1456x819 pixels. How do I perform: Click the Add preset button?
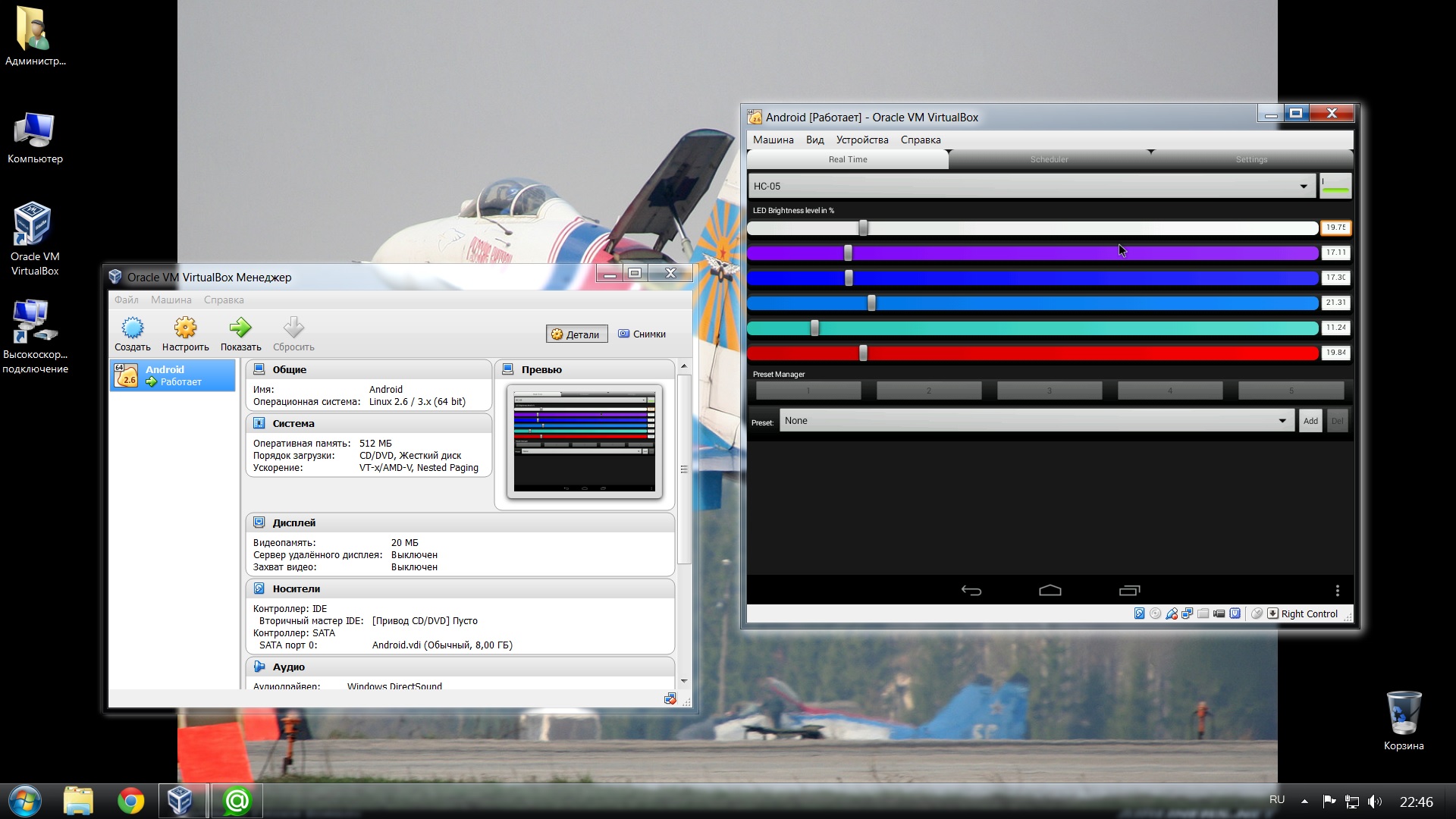click(1310, 421)
